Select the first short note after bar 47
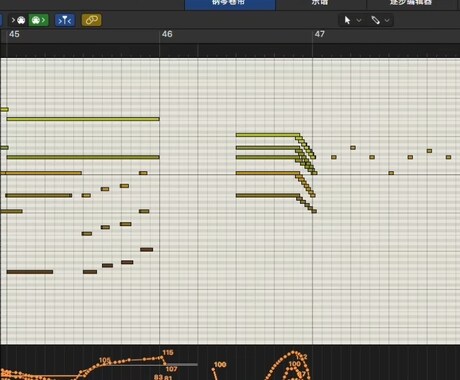This screenshot has width=460, height=380. click(x=334, y=157)
